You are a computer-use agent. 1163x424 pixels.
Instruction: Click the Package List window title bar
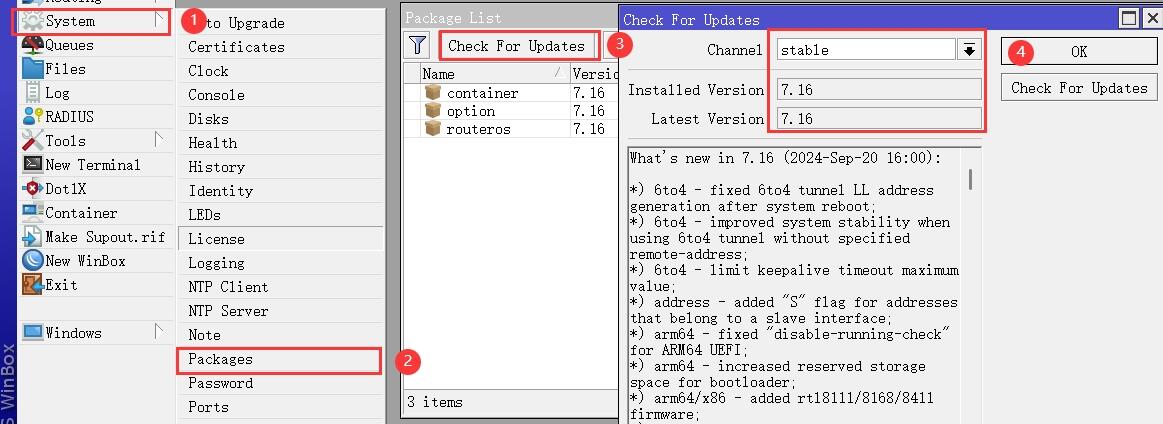tap(509, 17)
